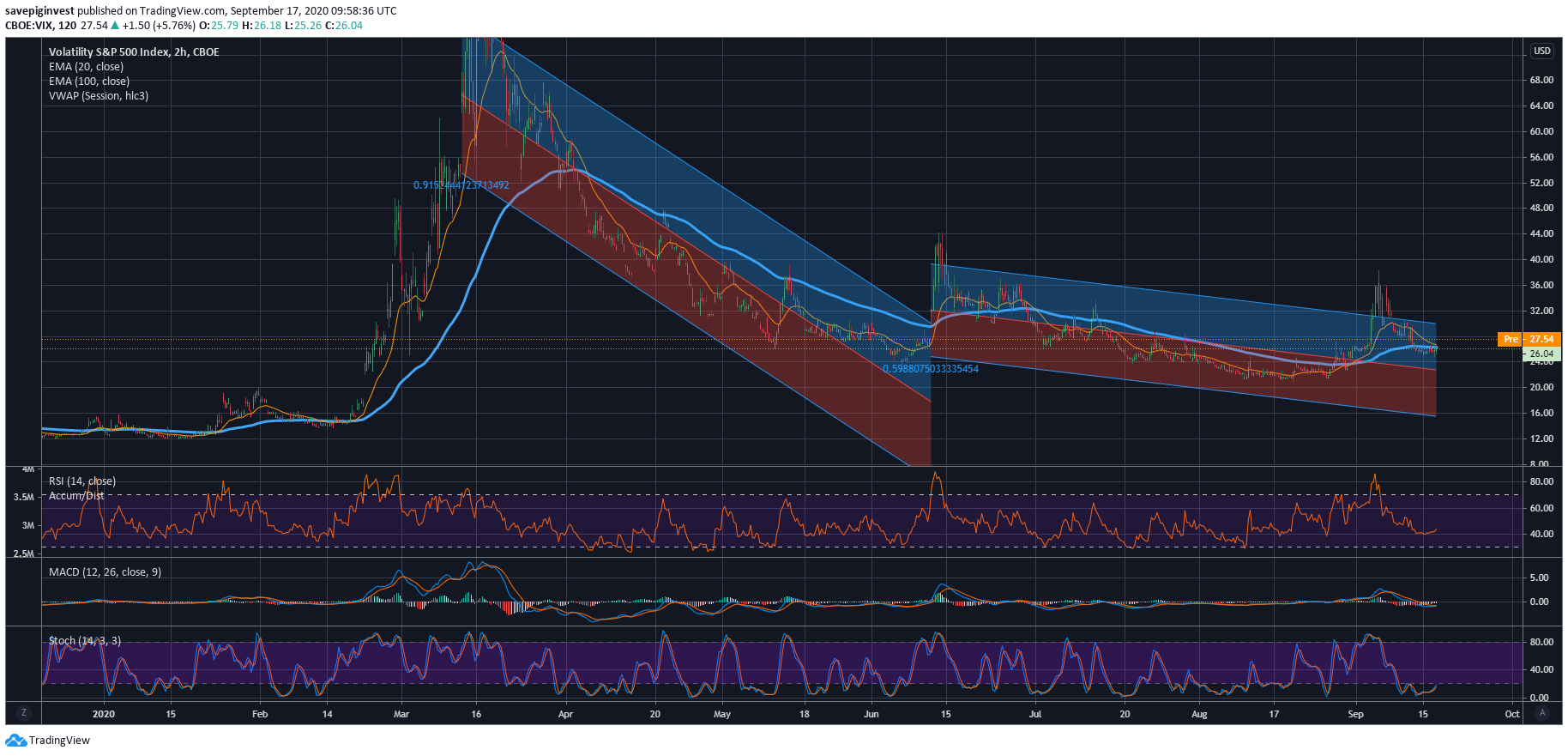Click the Z timezone icon
This screenshot has height=756, width=1568.
click(23, 713)
